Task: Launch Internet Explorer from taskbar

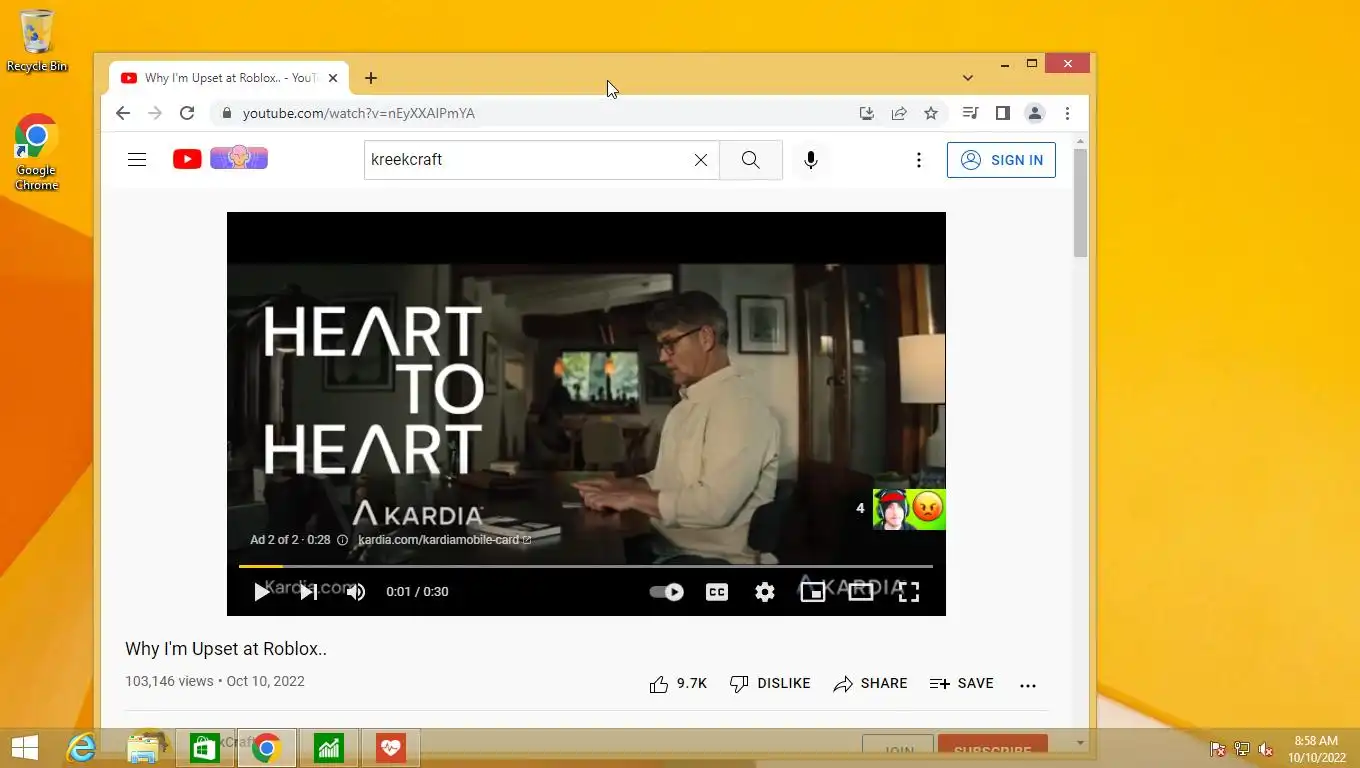Action: pyautogui.click(x=81, y=747)
